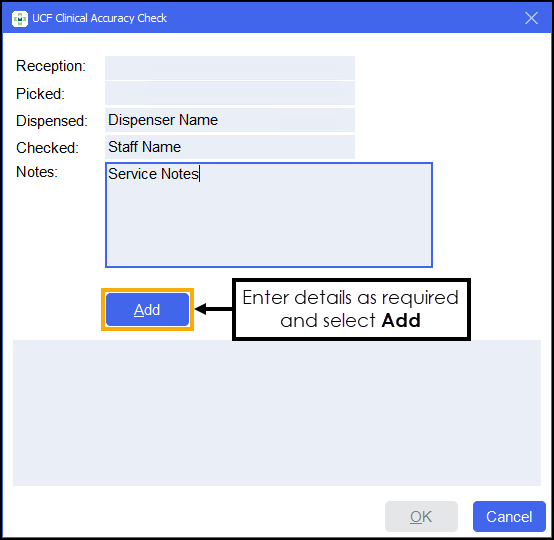Click the Dispensed: label

pos(52,121)
